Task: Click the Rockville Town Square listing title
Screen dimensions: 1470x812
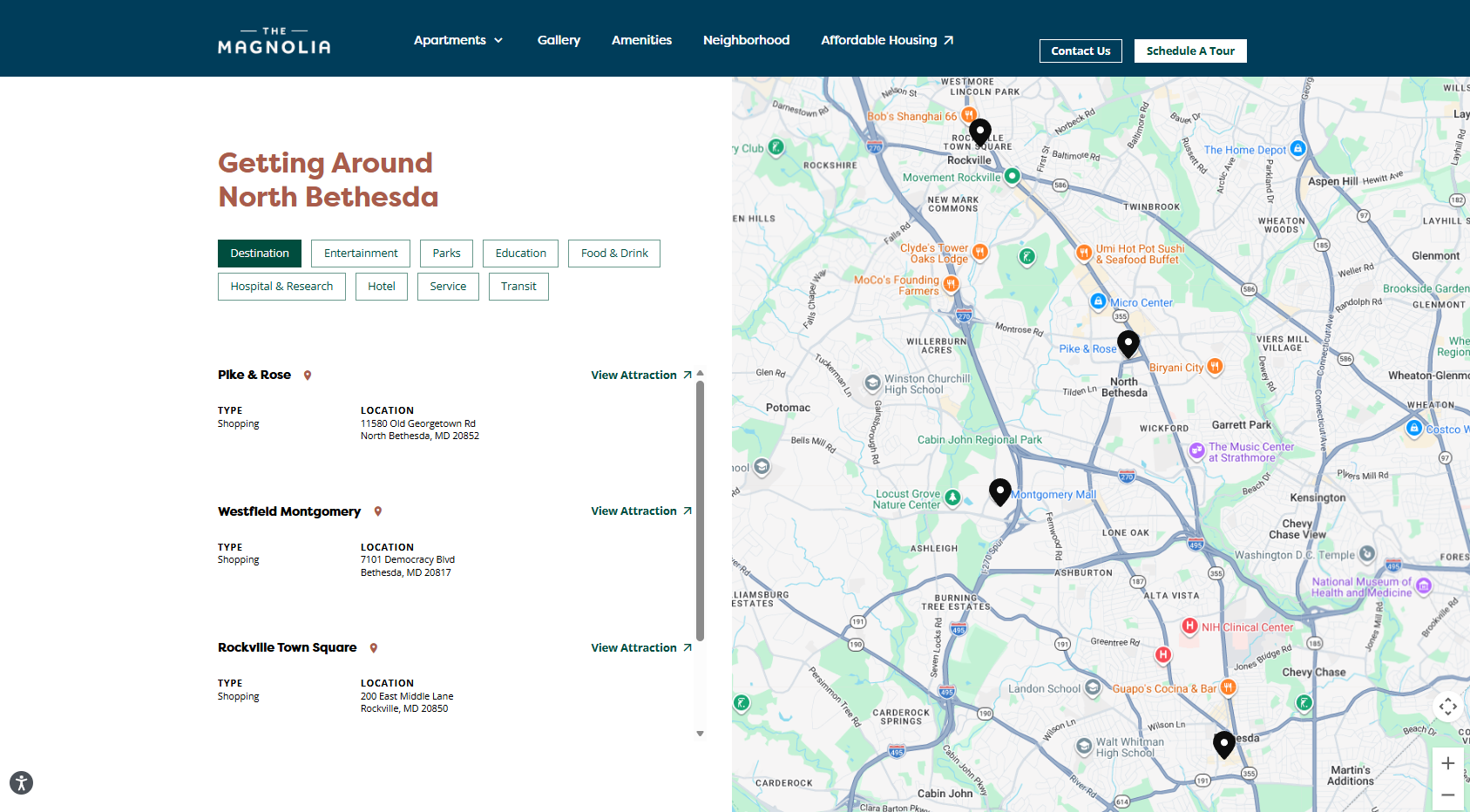Action: 288,647
